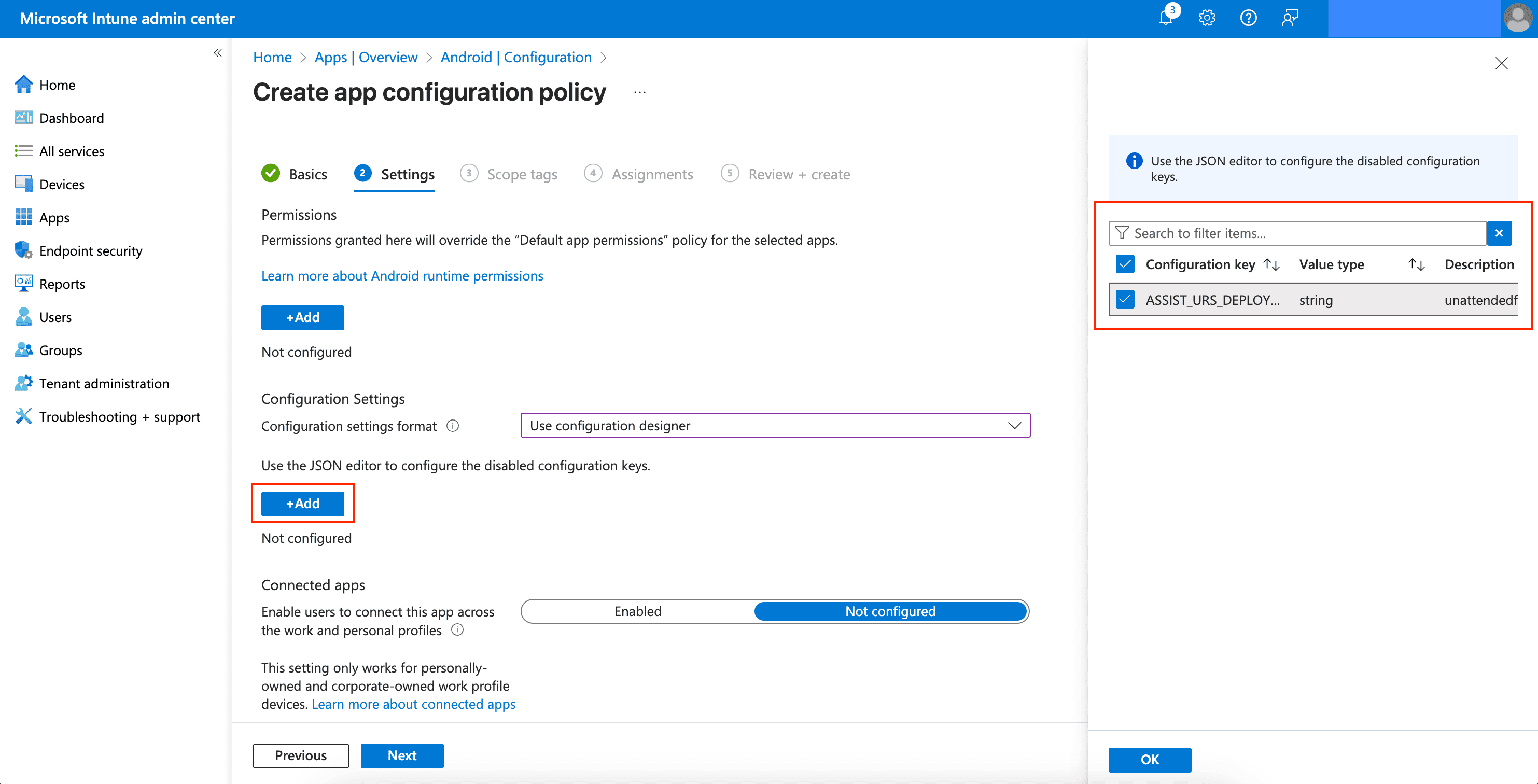Clear the search filter with X button
1538x784 pixels.
(x=1499, y=233)
